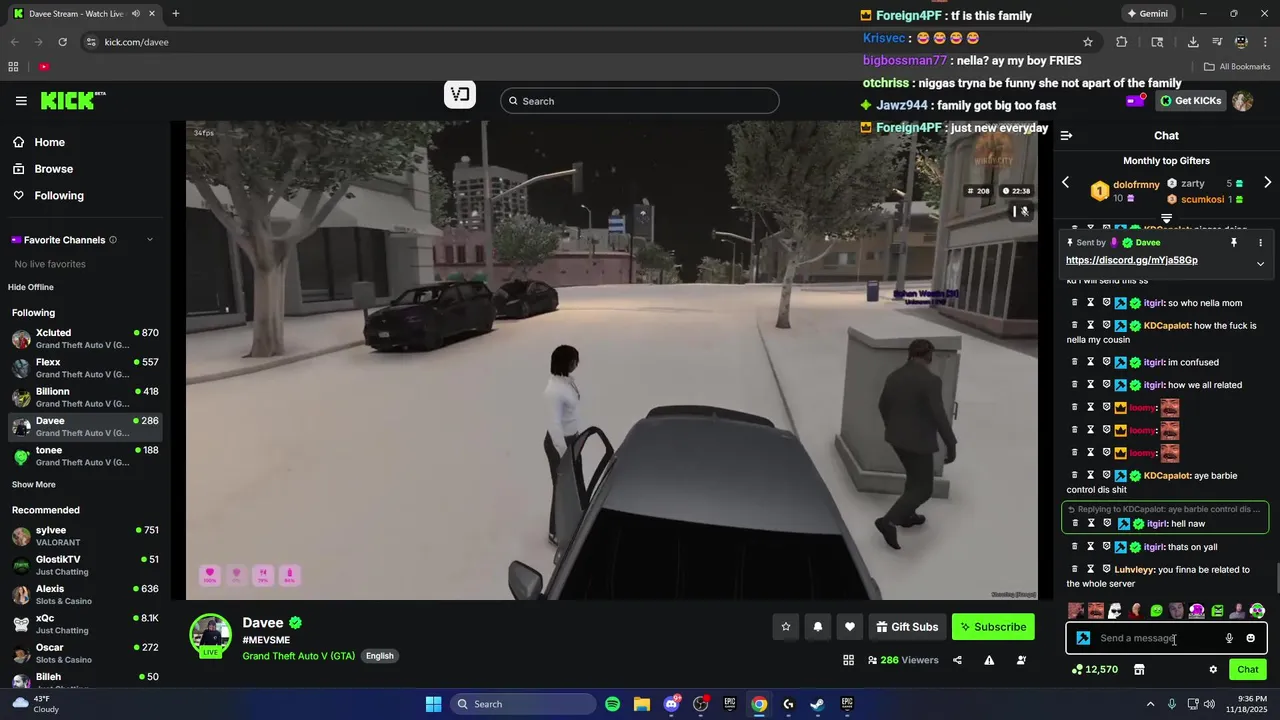Open the chat shop icon
This screenshot has width=1280, height=720.
point(1139,669)
